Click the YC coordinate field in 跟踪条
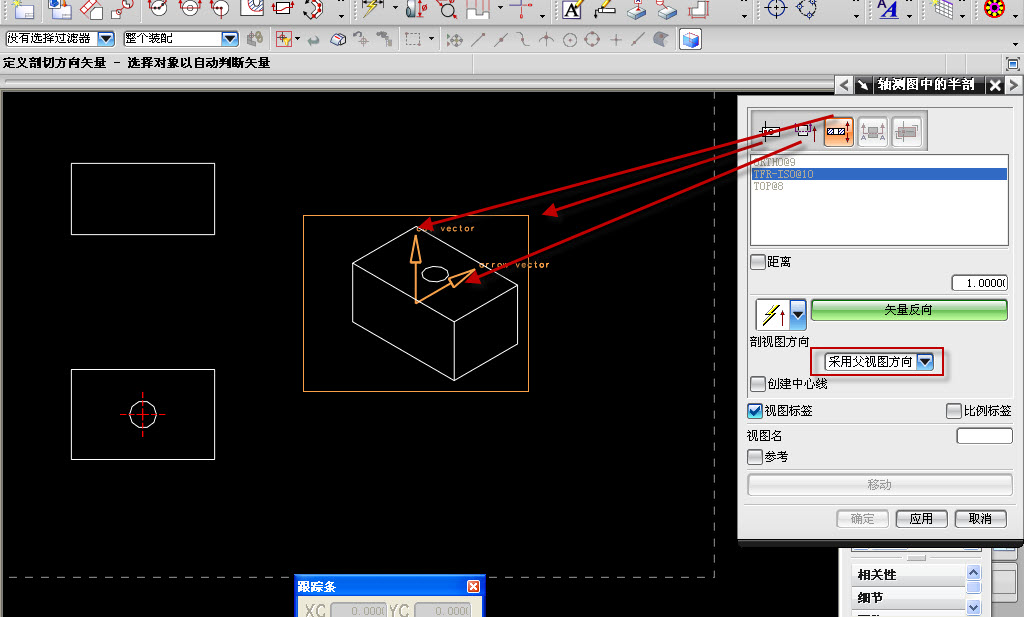The height and width of the screenshot is (617, 1024). pyautogui.click(x=442, y=610)
